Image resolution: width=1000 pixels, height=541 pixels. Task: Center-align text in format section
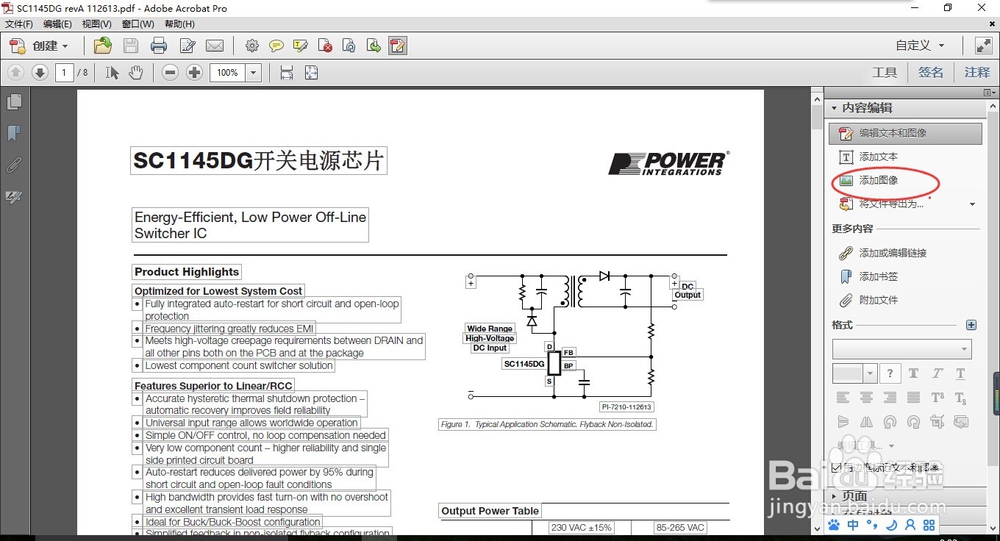(866, 397)
